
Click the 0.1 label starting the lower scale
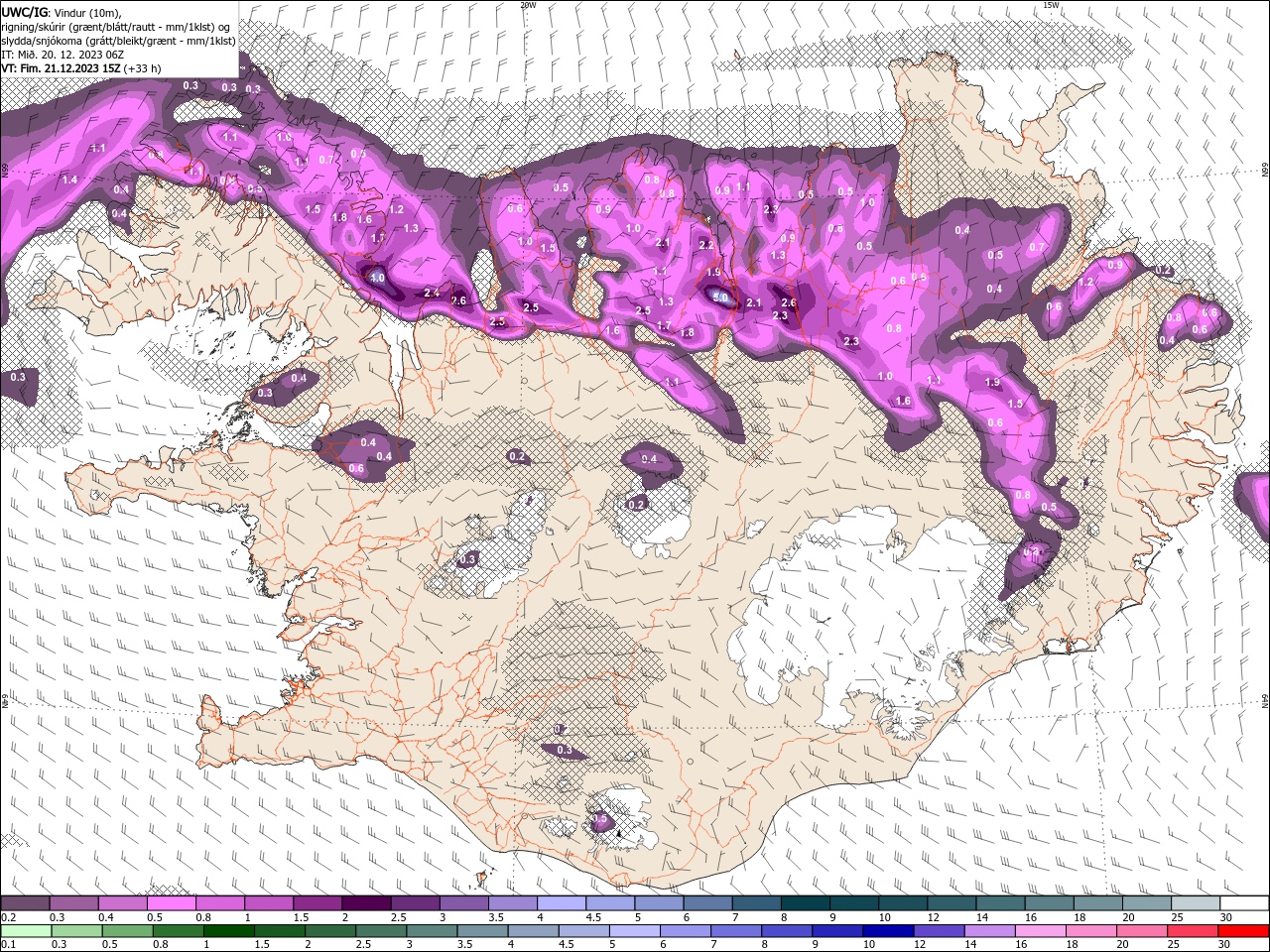click(x=8, y=944)
